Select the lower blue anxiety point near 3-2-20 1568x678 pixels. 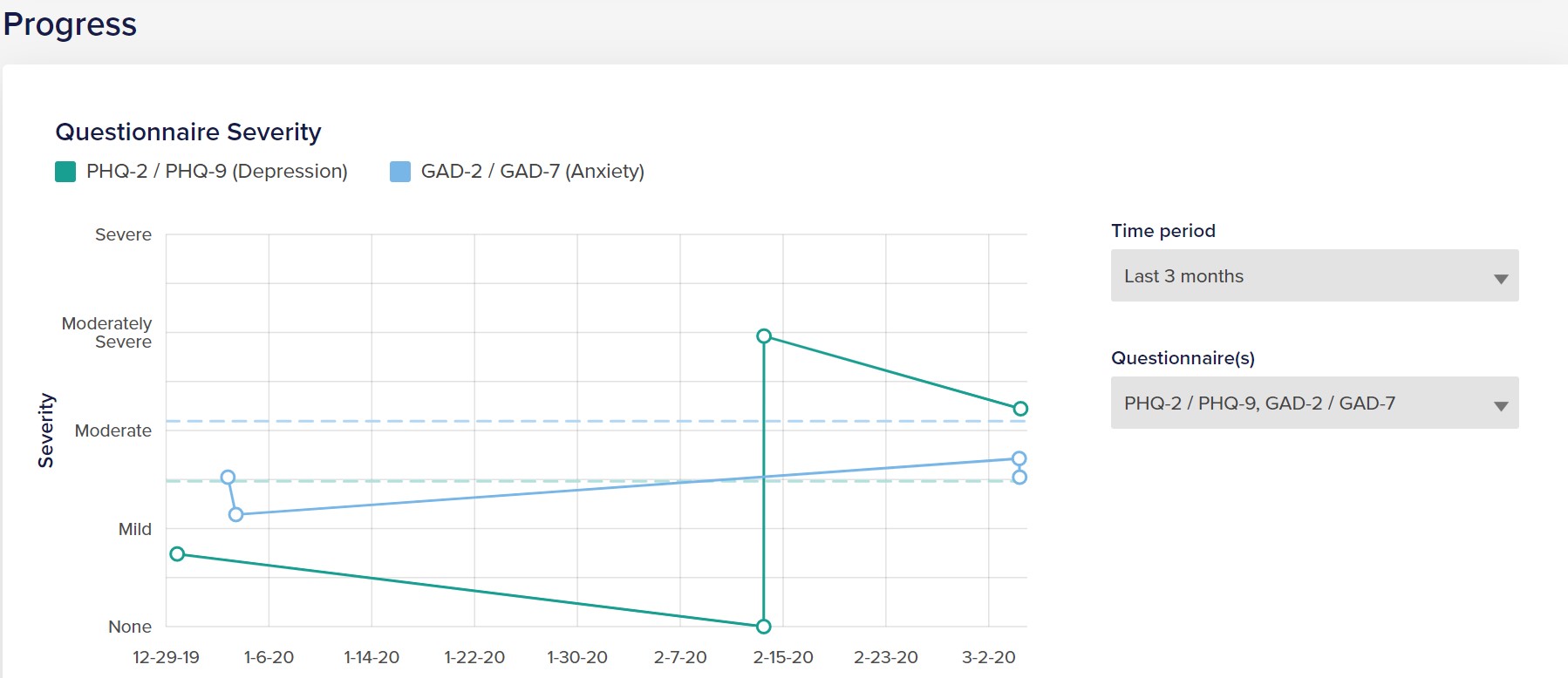[x=1019, y=477]
